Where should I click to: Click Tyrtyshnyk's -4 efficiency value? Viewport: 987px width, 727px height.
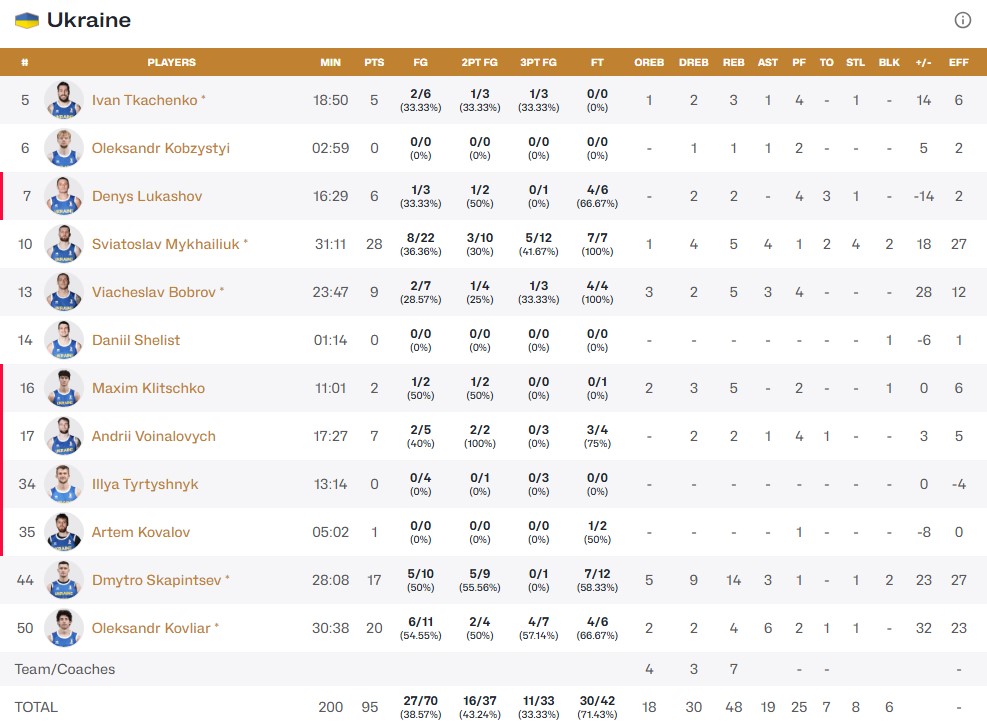point(959,484)
